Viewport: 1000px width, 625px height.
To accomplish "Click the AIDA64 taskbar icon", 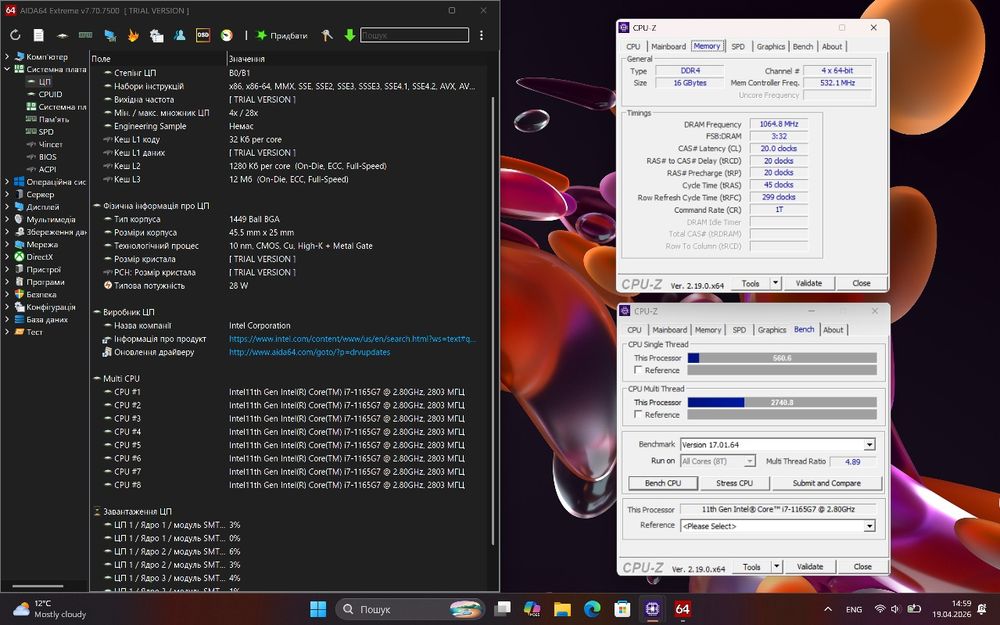I will 682,609.
